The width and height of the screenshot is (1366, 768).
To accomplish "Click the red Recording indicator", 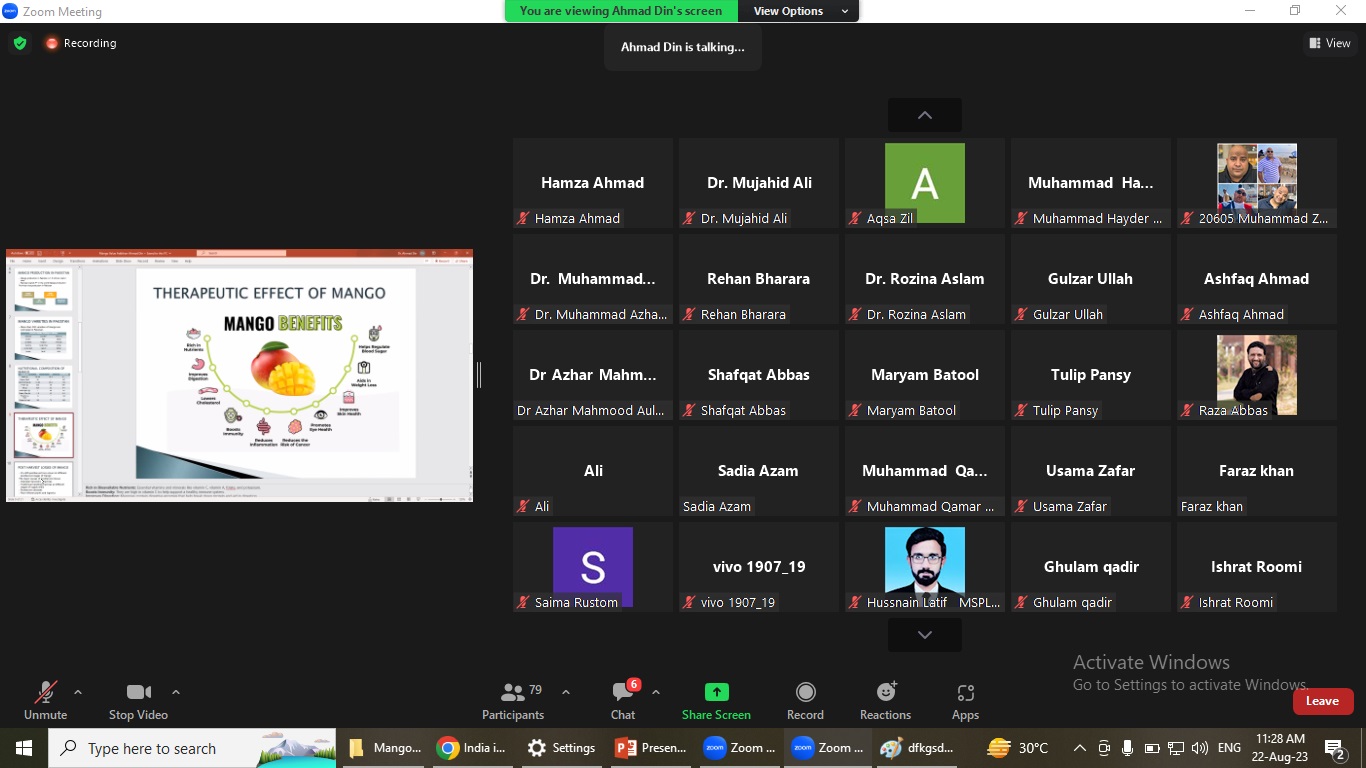I will 80,43.
